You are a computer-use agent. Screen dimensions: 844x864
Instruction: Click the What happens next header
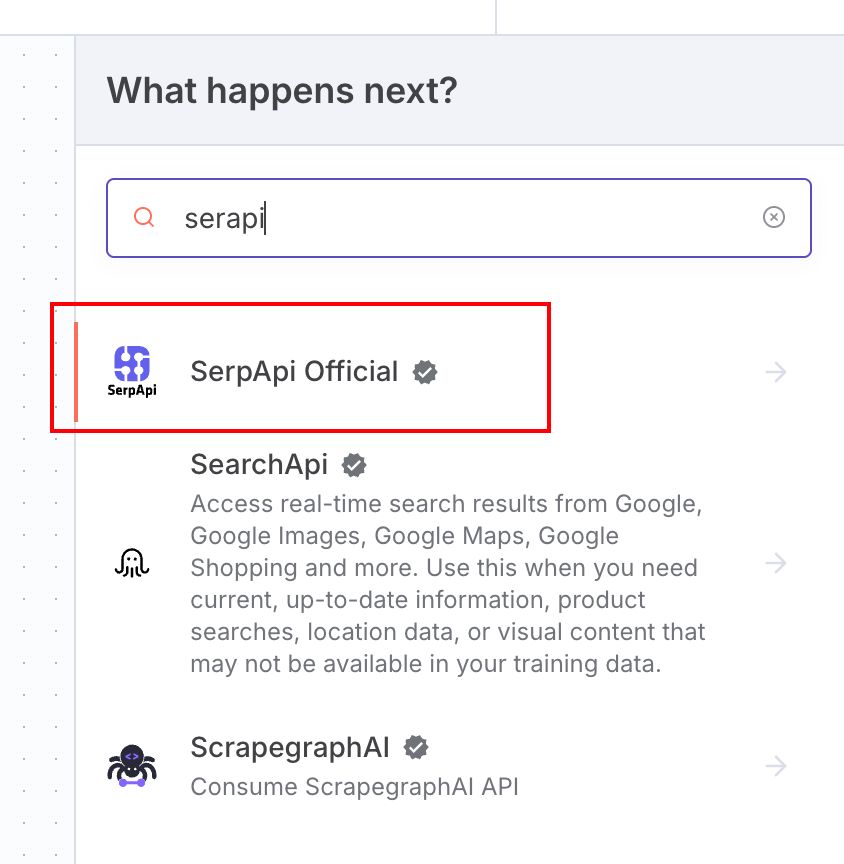282,90
